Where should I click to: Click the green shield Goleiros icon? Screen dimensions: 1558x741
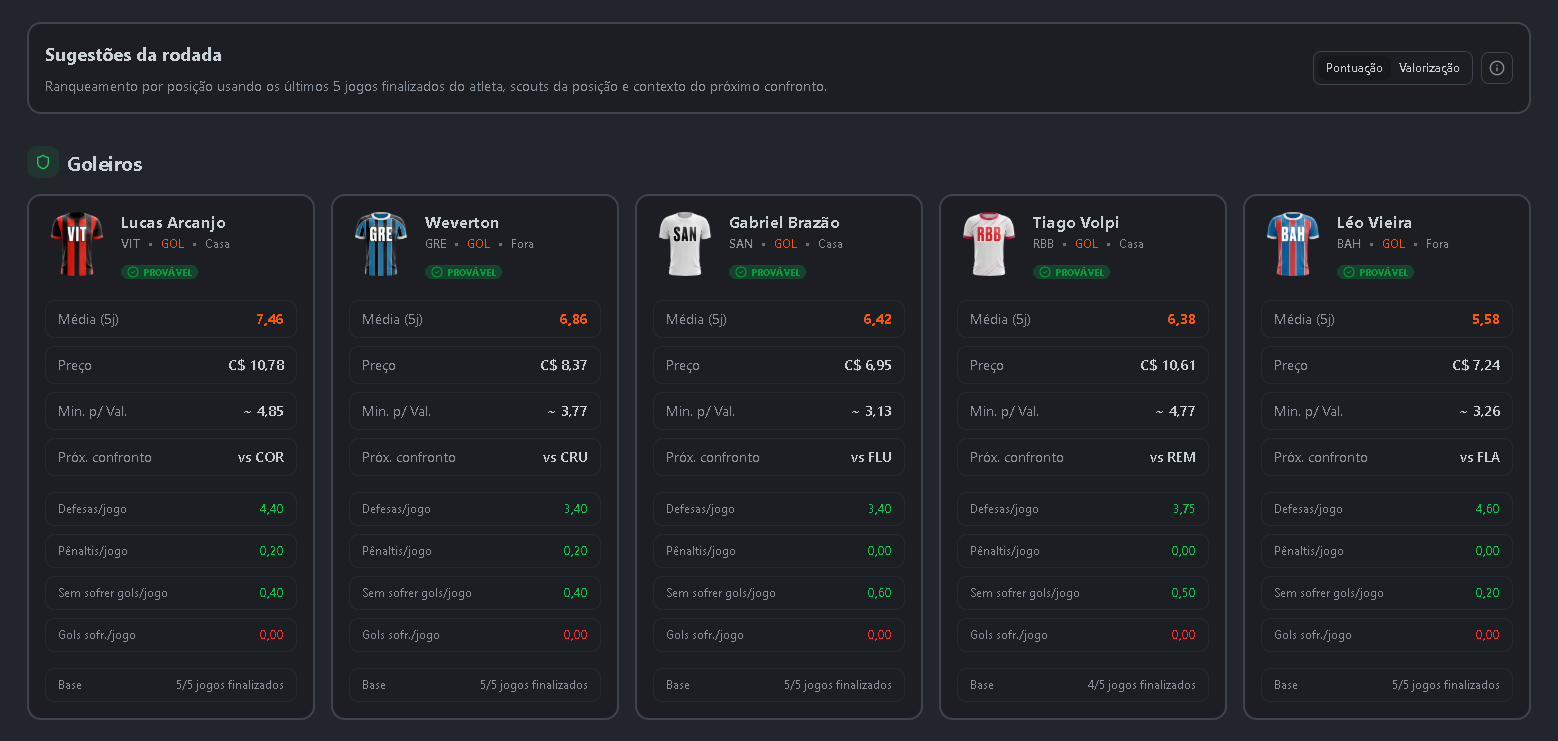pyautogui.click(x=43, y=162)
